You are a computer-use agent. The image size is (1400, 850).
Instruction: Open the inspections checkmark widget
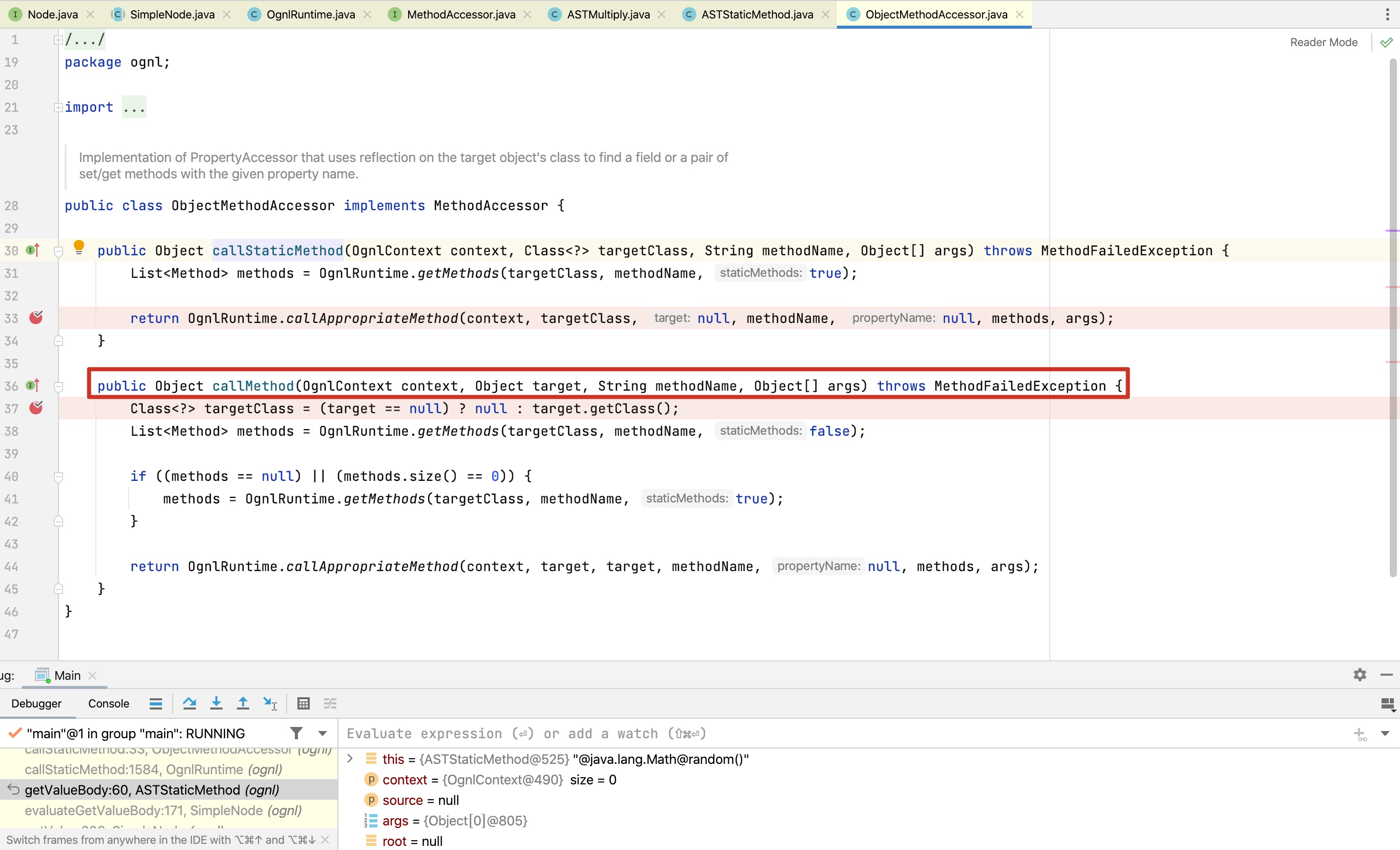1386,42
